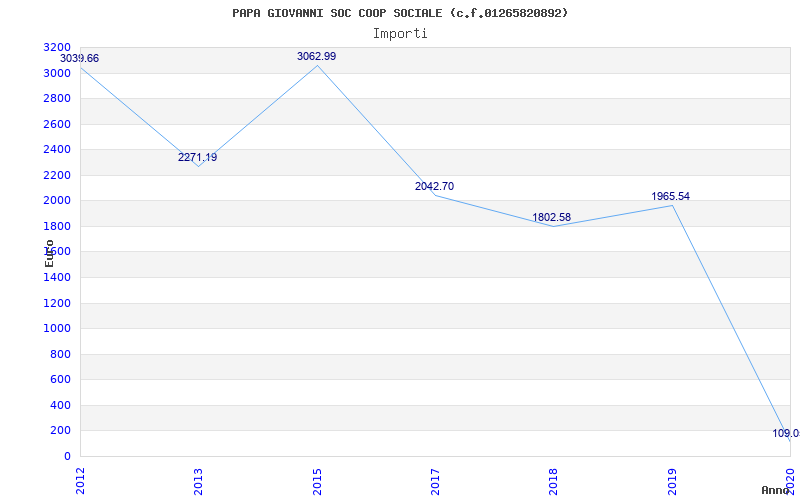
Task: Click the y-axis value 1400
Action: (58, 278)
